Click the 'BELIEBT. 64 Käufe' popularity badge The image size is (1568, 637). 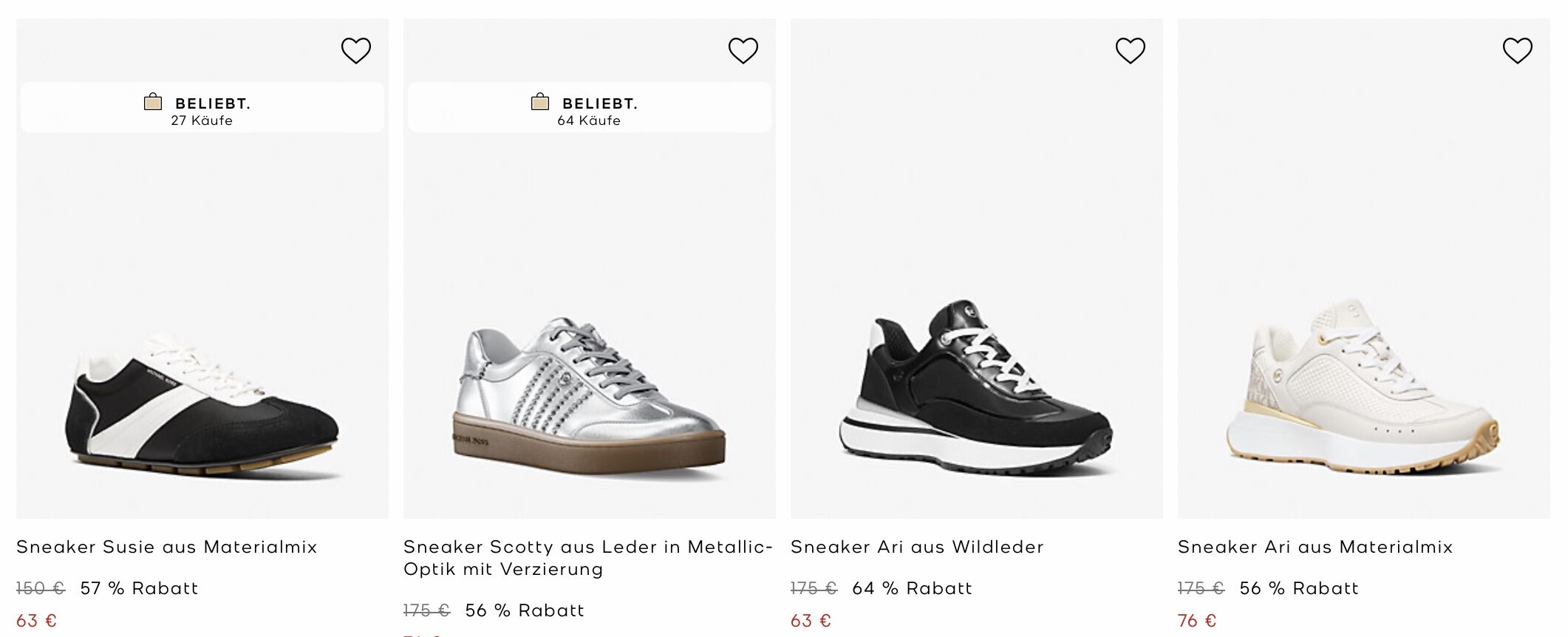590,108
